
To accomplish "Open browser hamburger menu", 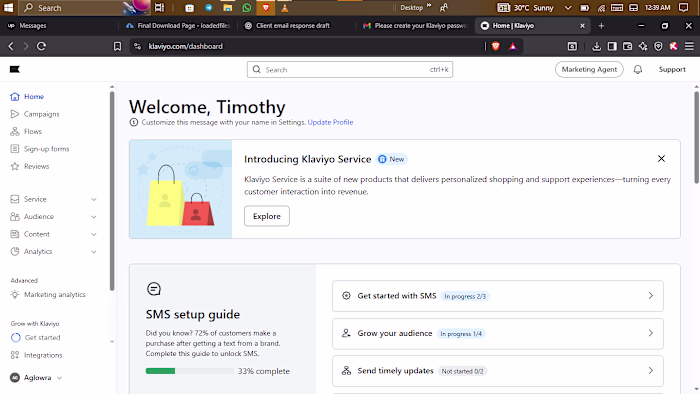I will (x=689, y=46).
